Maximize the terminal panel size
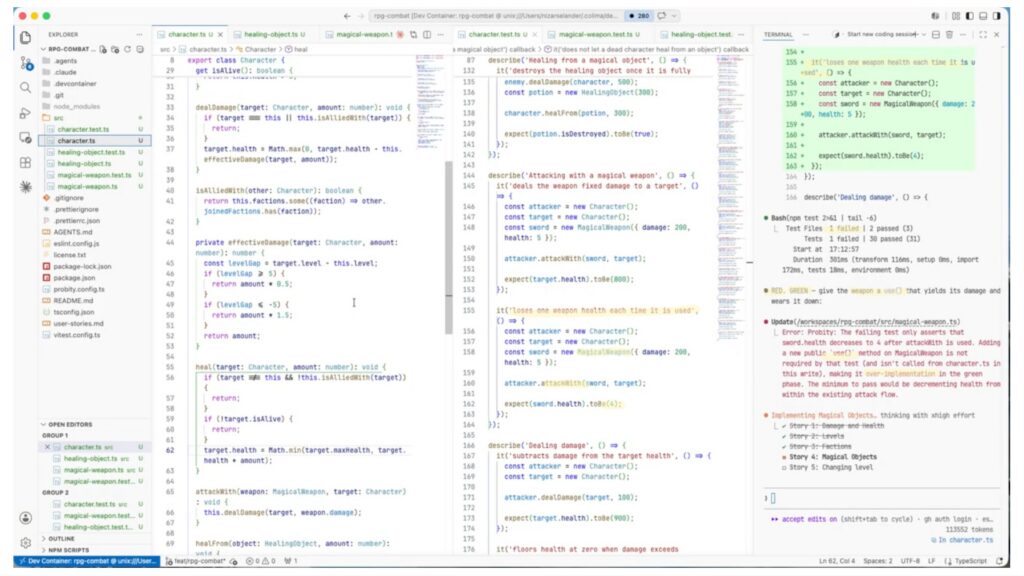This screenshot has height=576, width=1024. point(983,34)
